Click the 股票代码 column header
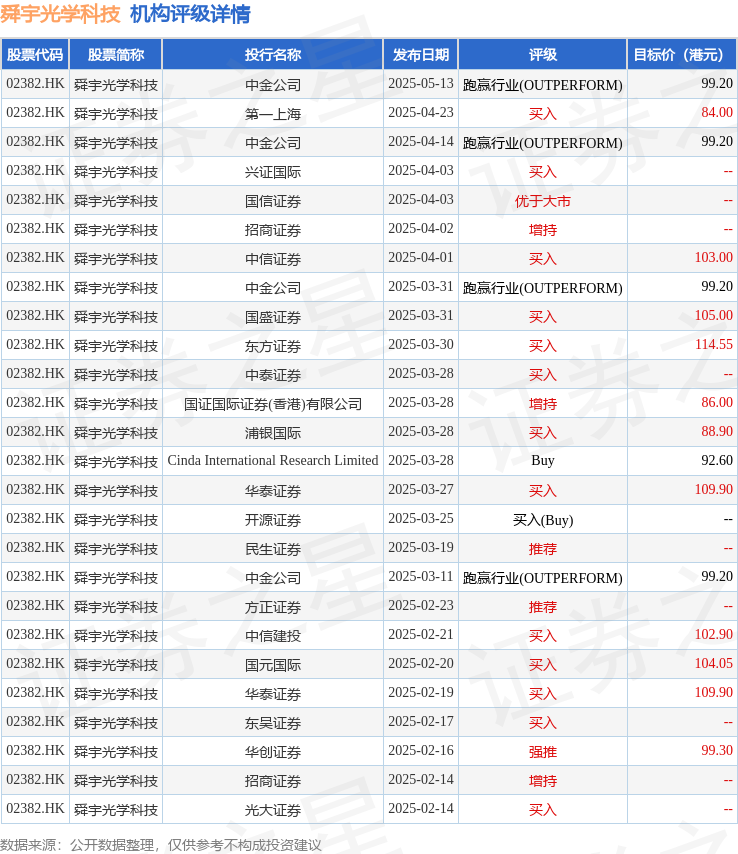Viewport: 738px width, 854px height. click(35, 54)
